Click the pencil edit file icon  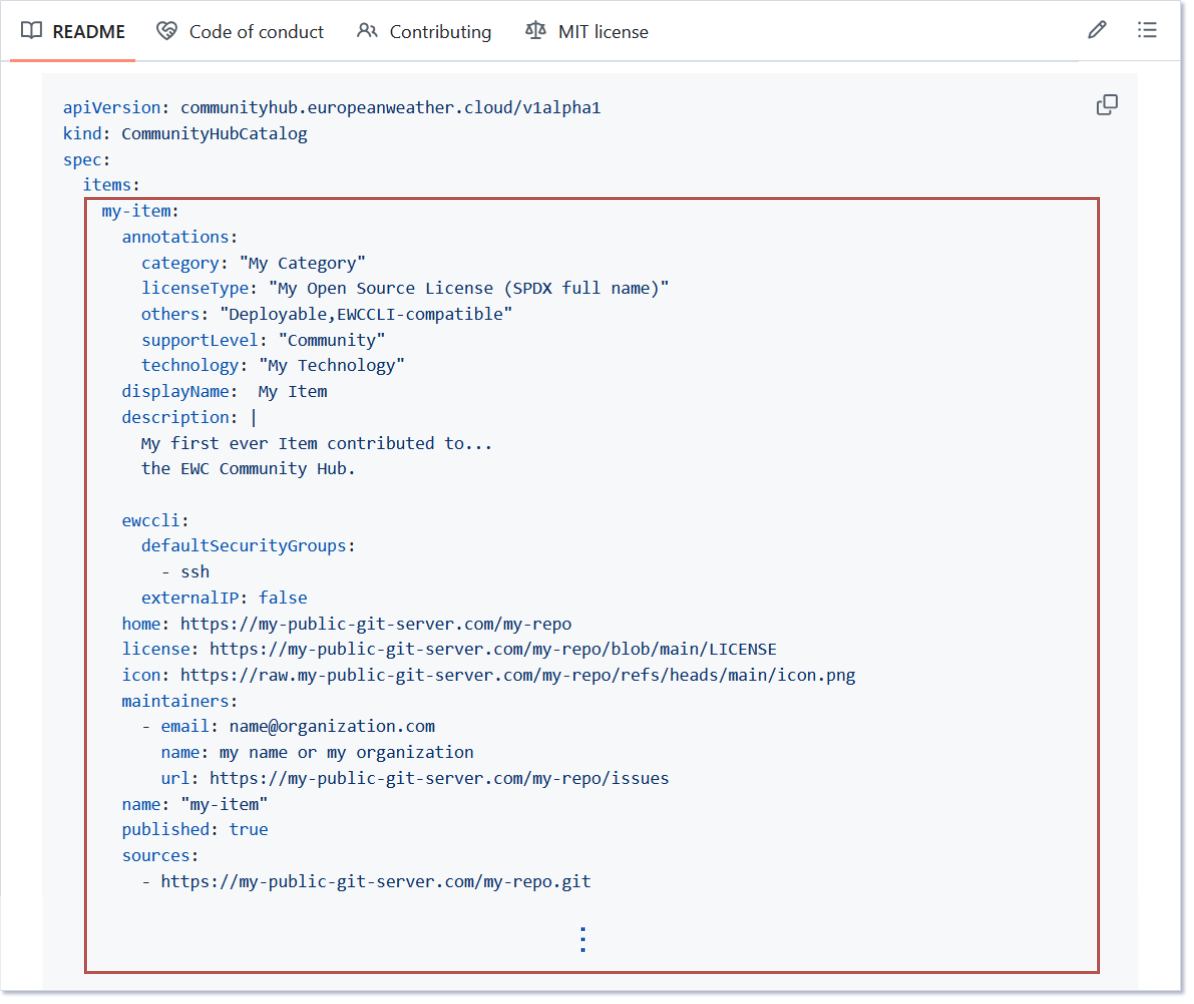pos(1097,30)
